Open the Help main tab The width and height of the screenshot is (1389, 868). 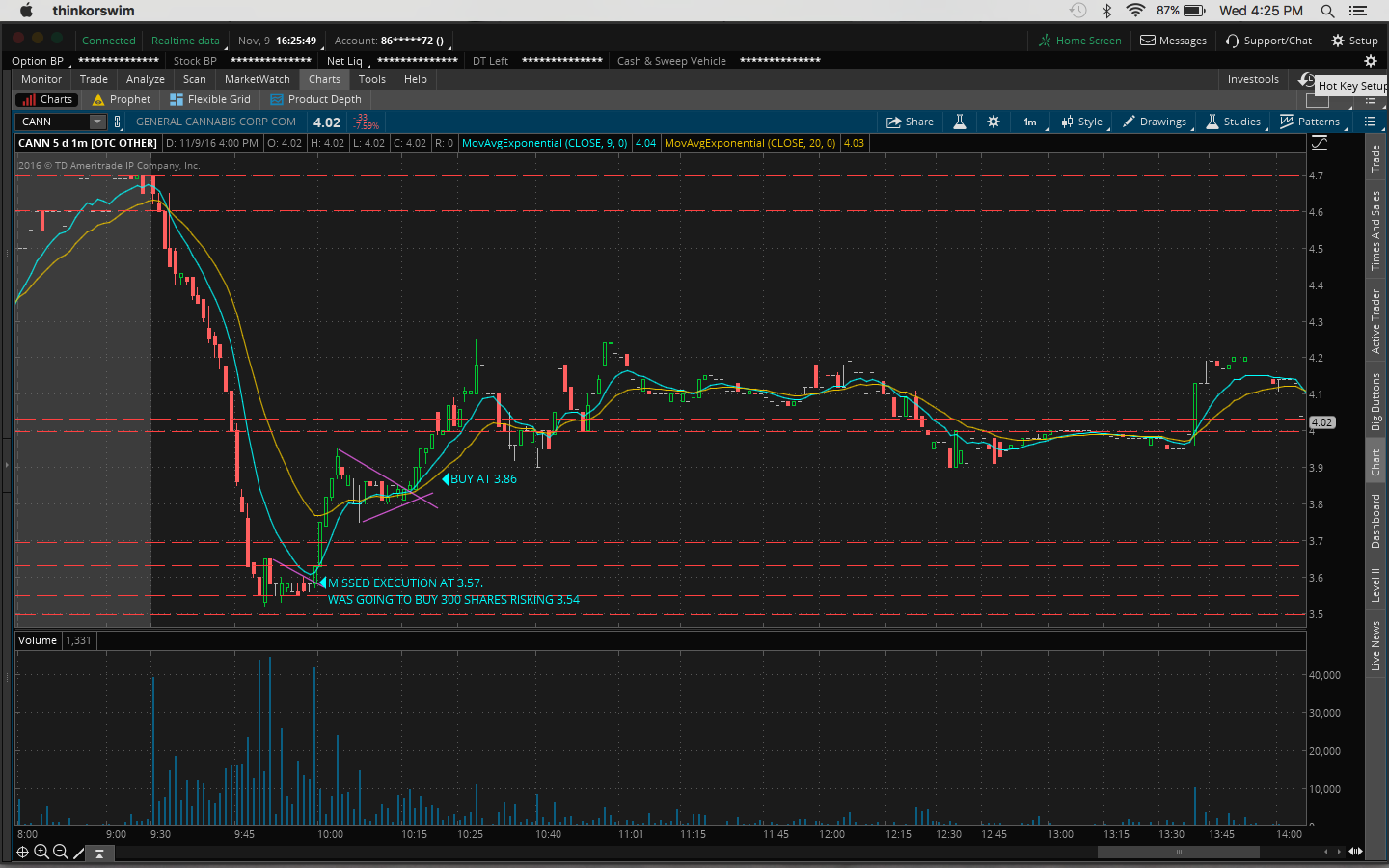click(416, 79)
